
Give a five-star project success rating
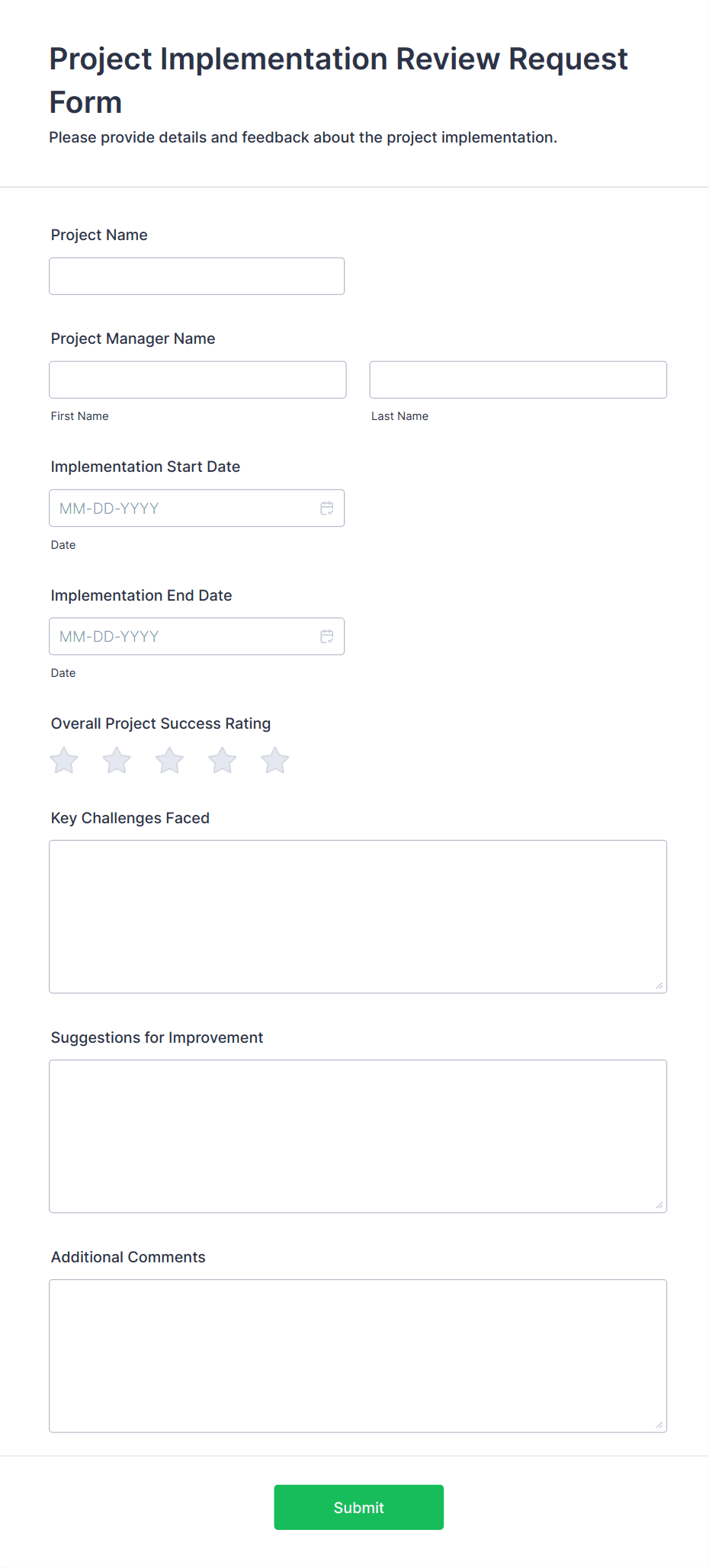click(x=275, y=761)
